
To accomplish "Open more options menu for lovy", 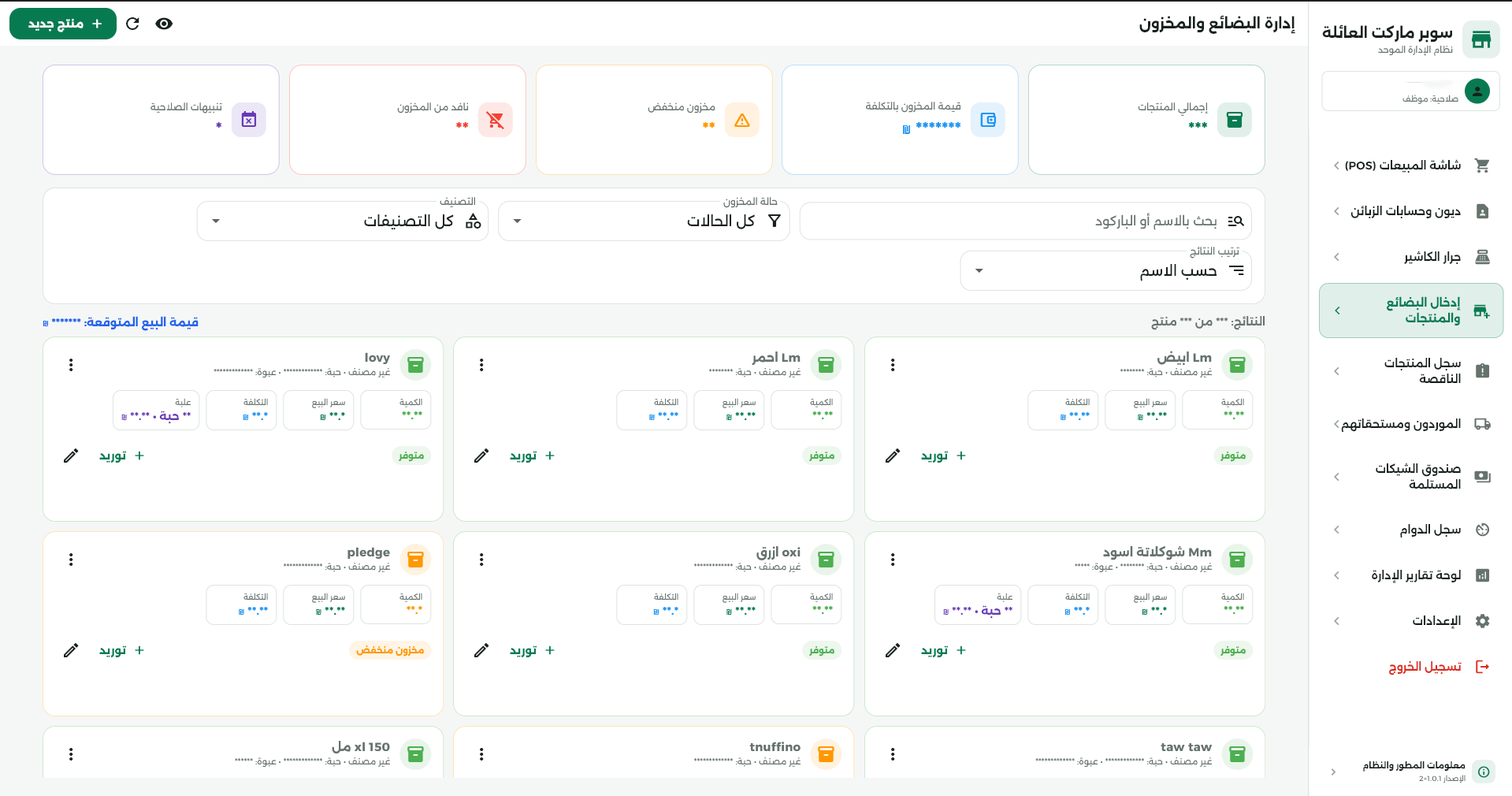I will click(71, 365).
